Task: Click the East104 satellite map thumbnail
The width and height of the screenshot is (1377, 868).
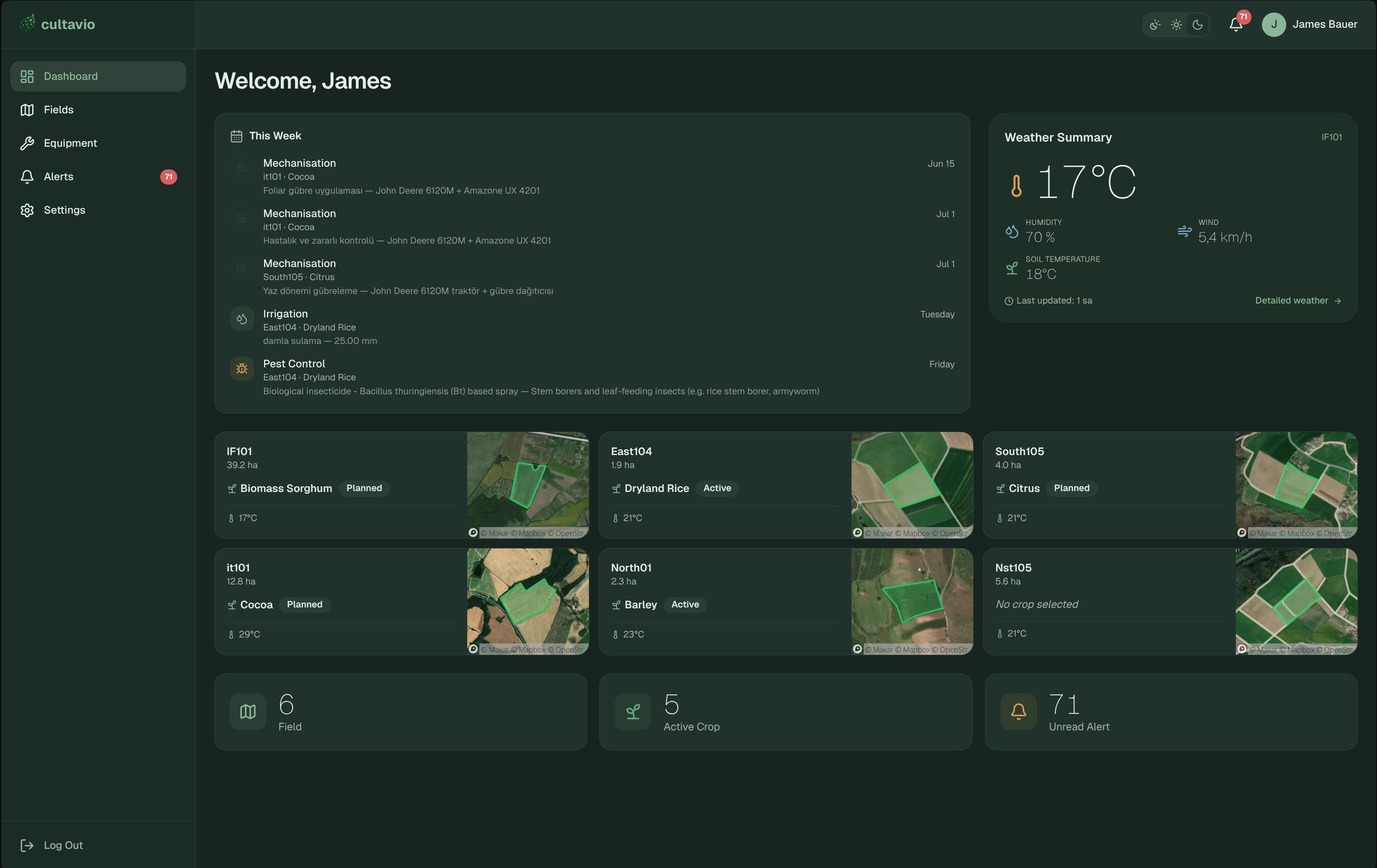Action: (912, 485)
